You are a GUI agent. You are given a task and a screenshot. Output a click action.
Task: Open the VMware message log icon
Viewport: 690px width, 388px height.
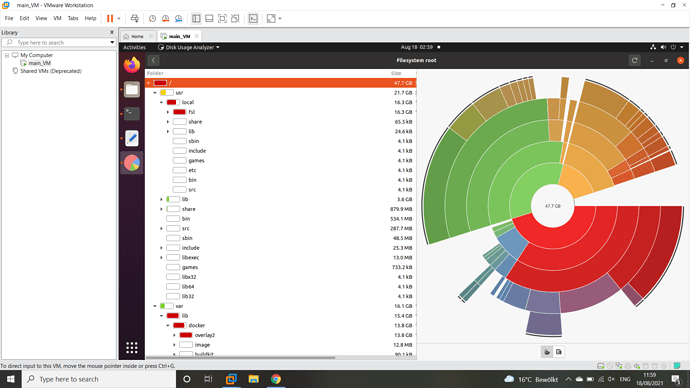[677, 366]
